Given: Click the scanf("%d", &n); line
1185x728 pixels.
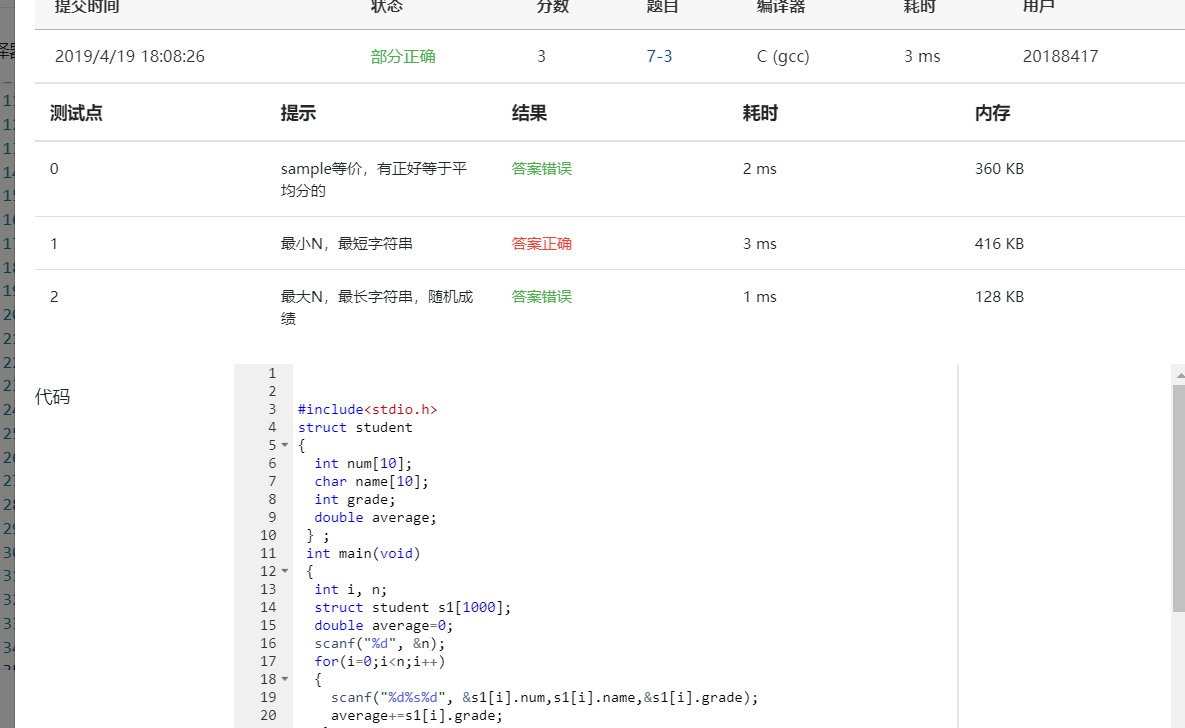Looking at the screenshot, I should tap(380, 643).
